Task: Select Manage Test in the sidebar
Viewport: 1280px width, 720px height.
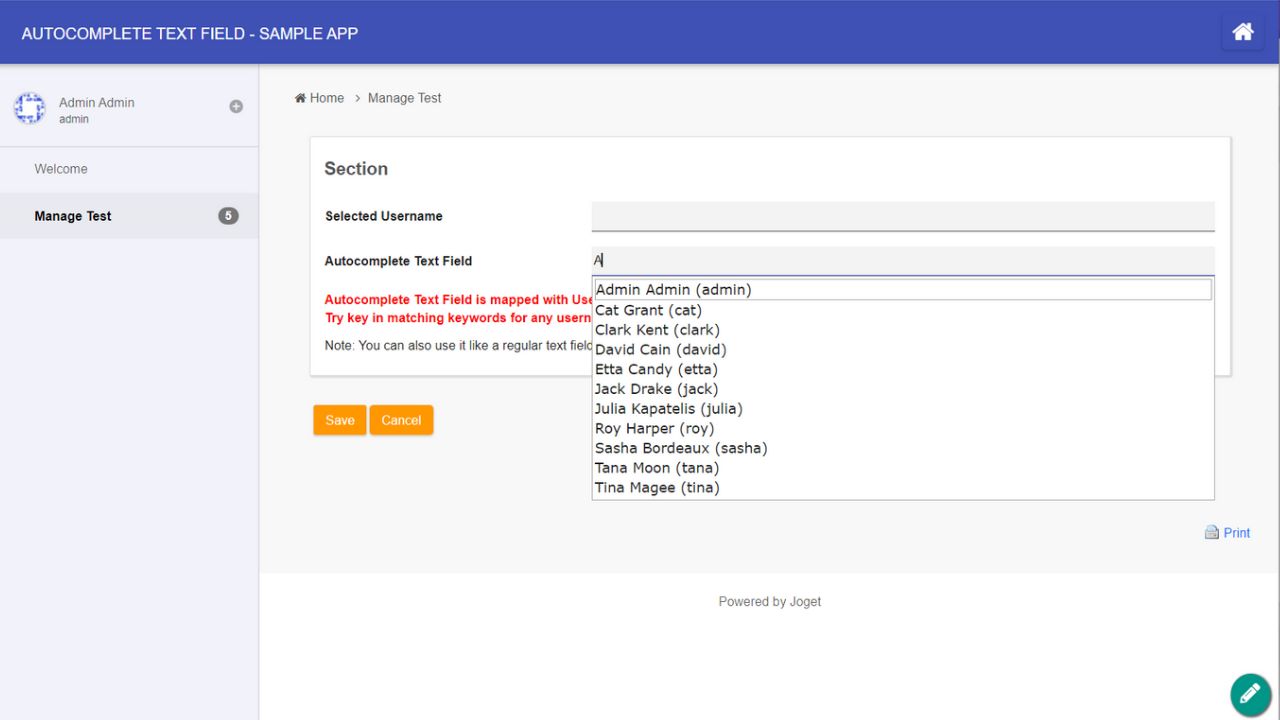Action: point(72,215)
